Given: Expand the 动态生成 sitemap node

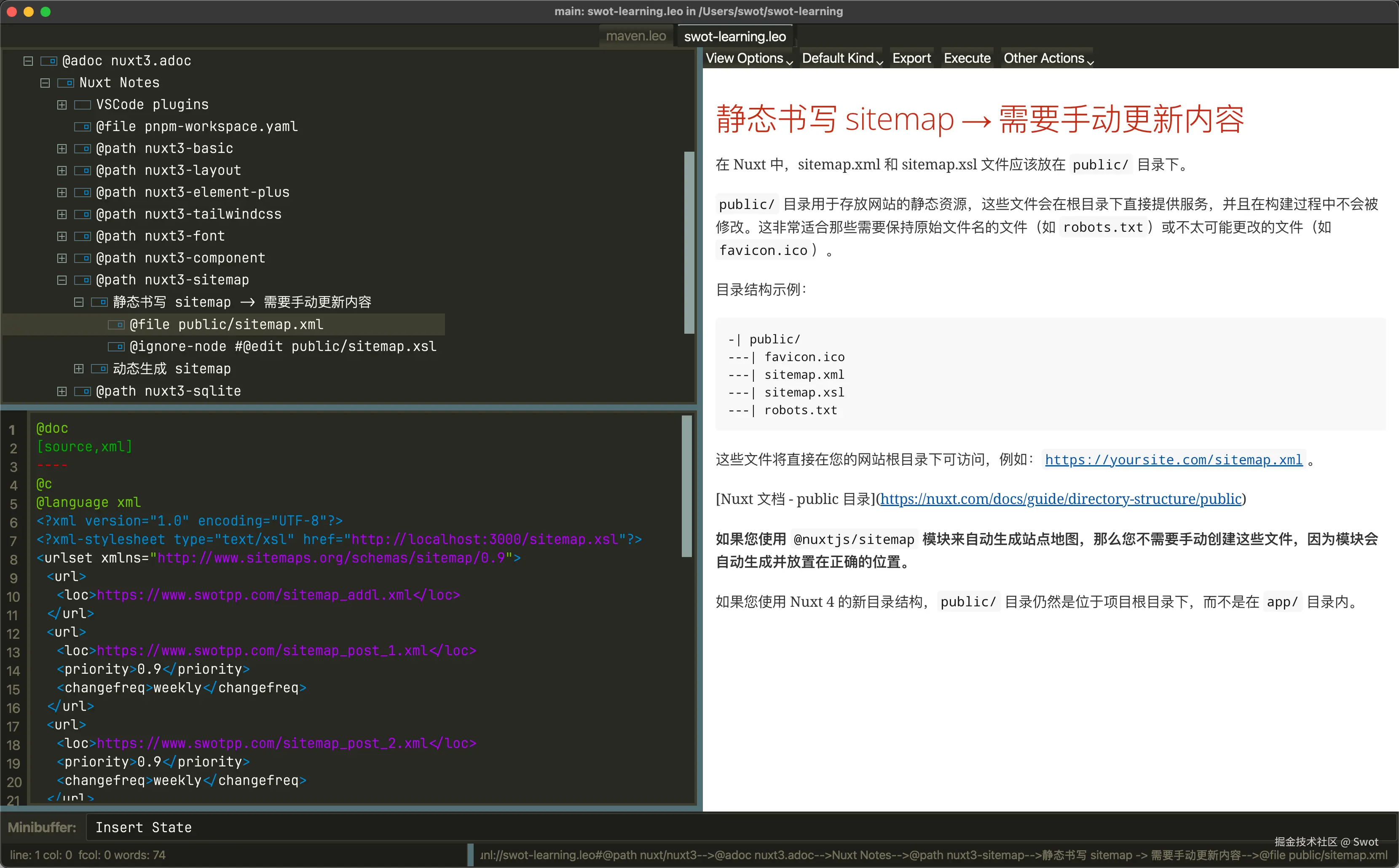Looking at the screenshot, I should tap(79, 369).
